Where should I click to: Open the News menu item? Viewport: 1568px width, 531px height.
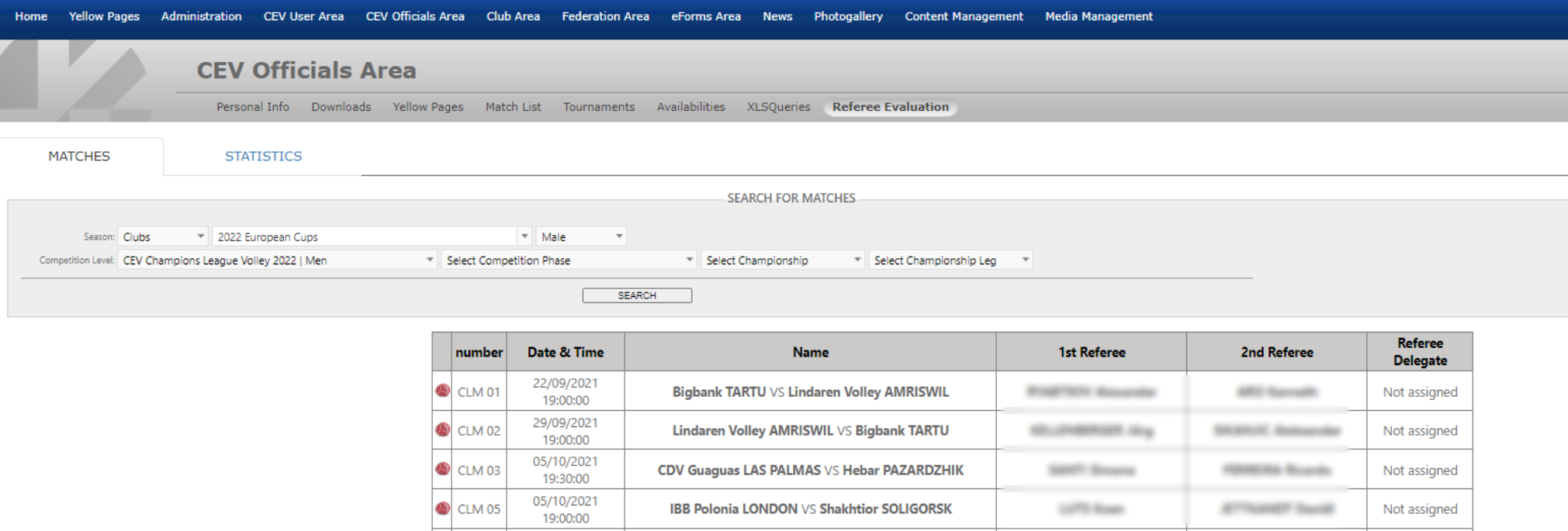(x=777, y=16)
